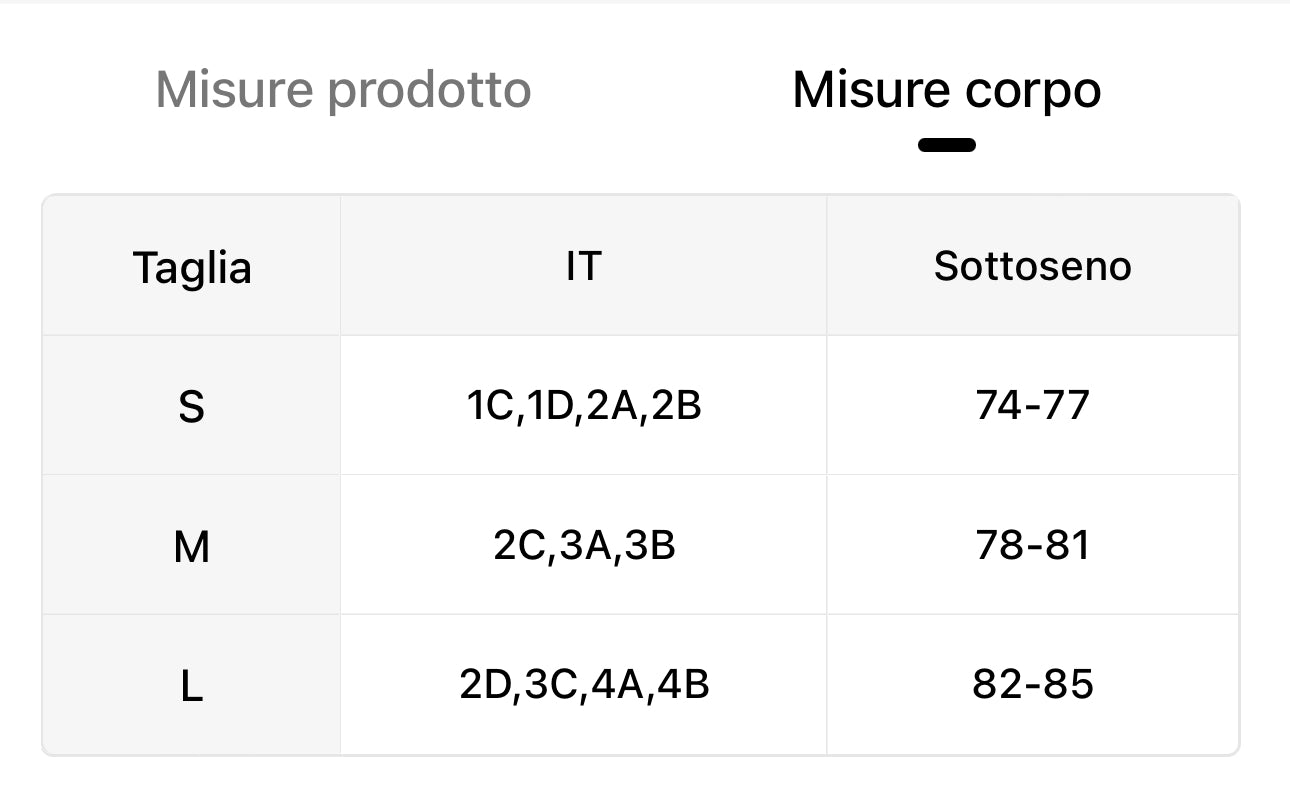Click the indicator under Misure corpo

pos(946,144)
